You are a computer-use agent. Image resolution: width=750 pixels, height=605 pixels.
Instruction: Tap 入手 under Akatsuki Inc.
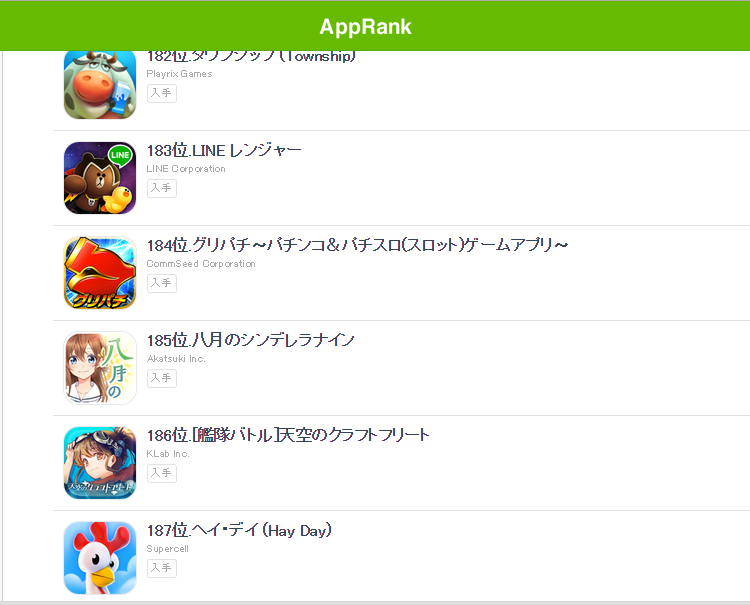(162, 378)
